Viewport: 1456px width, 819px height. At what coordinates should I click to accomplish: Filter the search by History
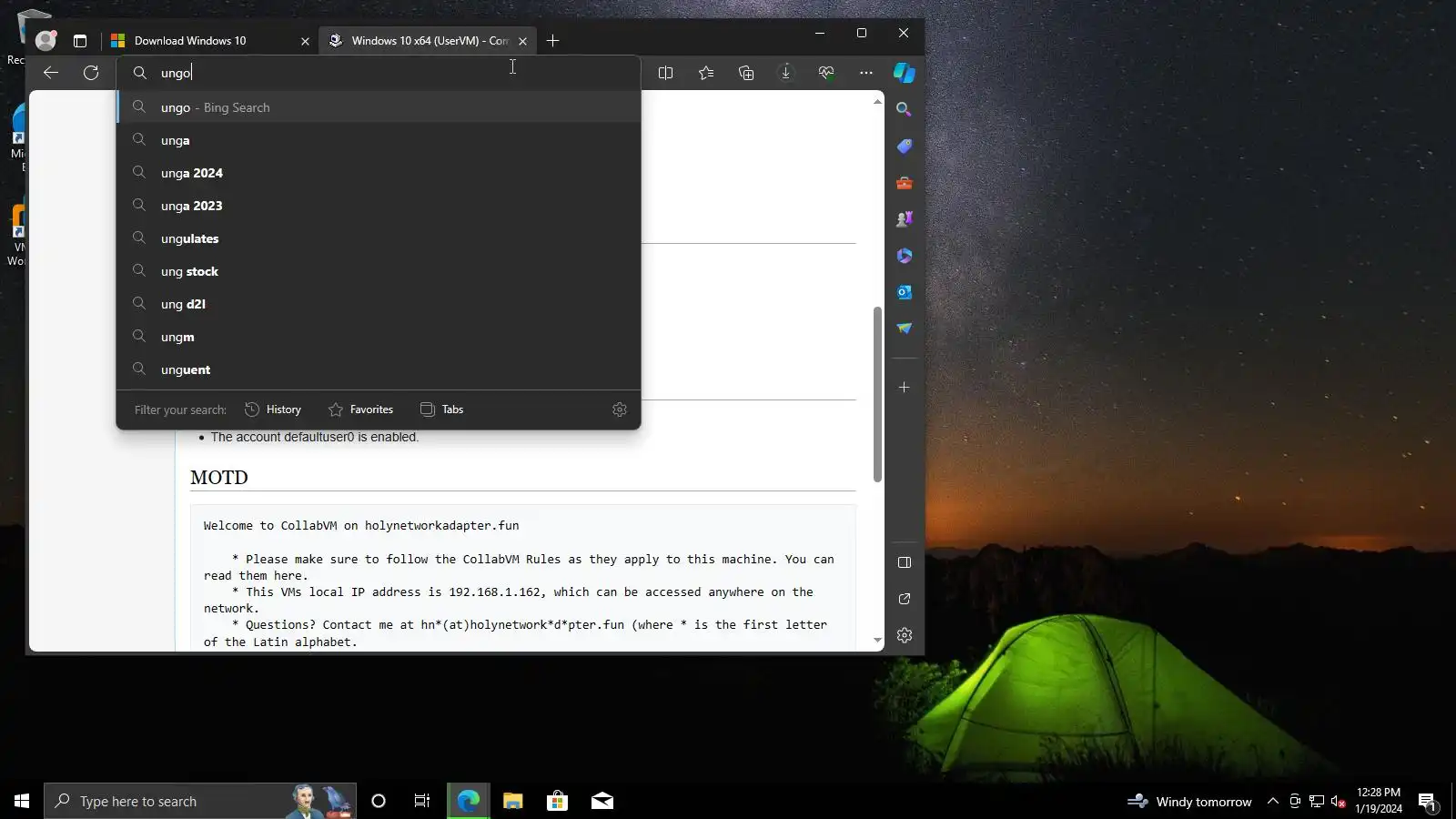click(x=273, y=409)
